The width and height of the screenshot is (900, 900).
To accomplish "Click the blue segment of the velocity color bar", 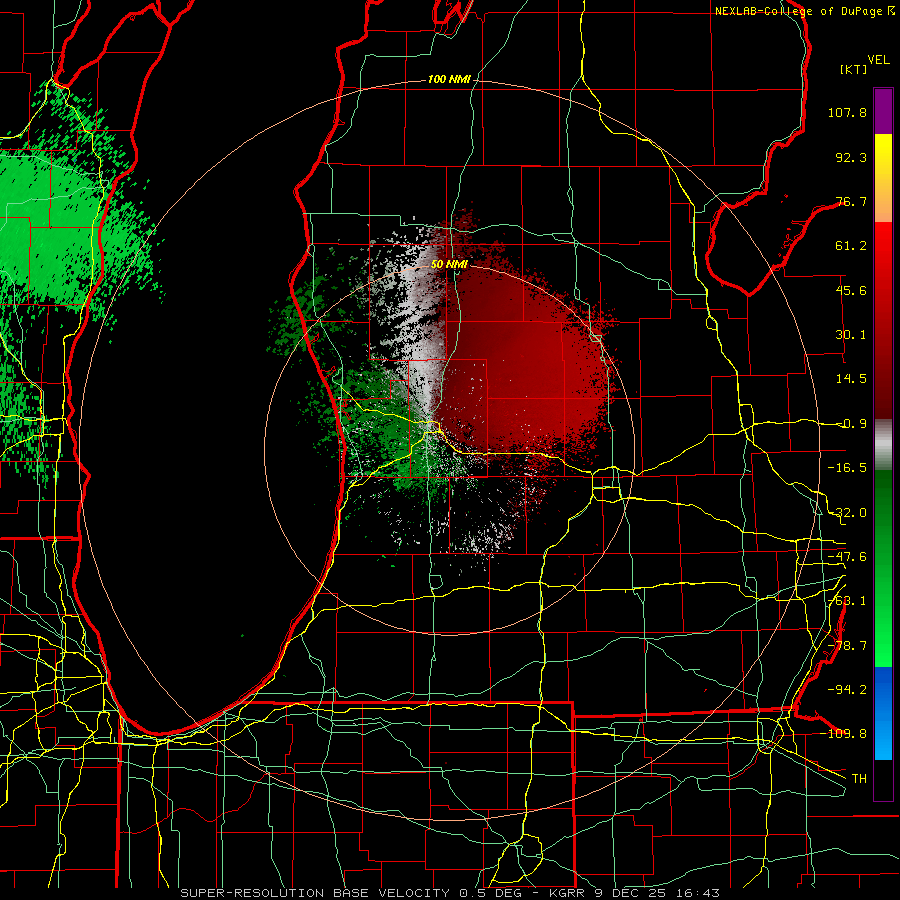I will click(883, 713).
